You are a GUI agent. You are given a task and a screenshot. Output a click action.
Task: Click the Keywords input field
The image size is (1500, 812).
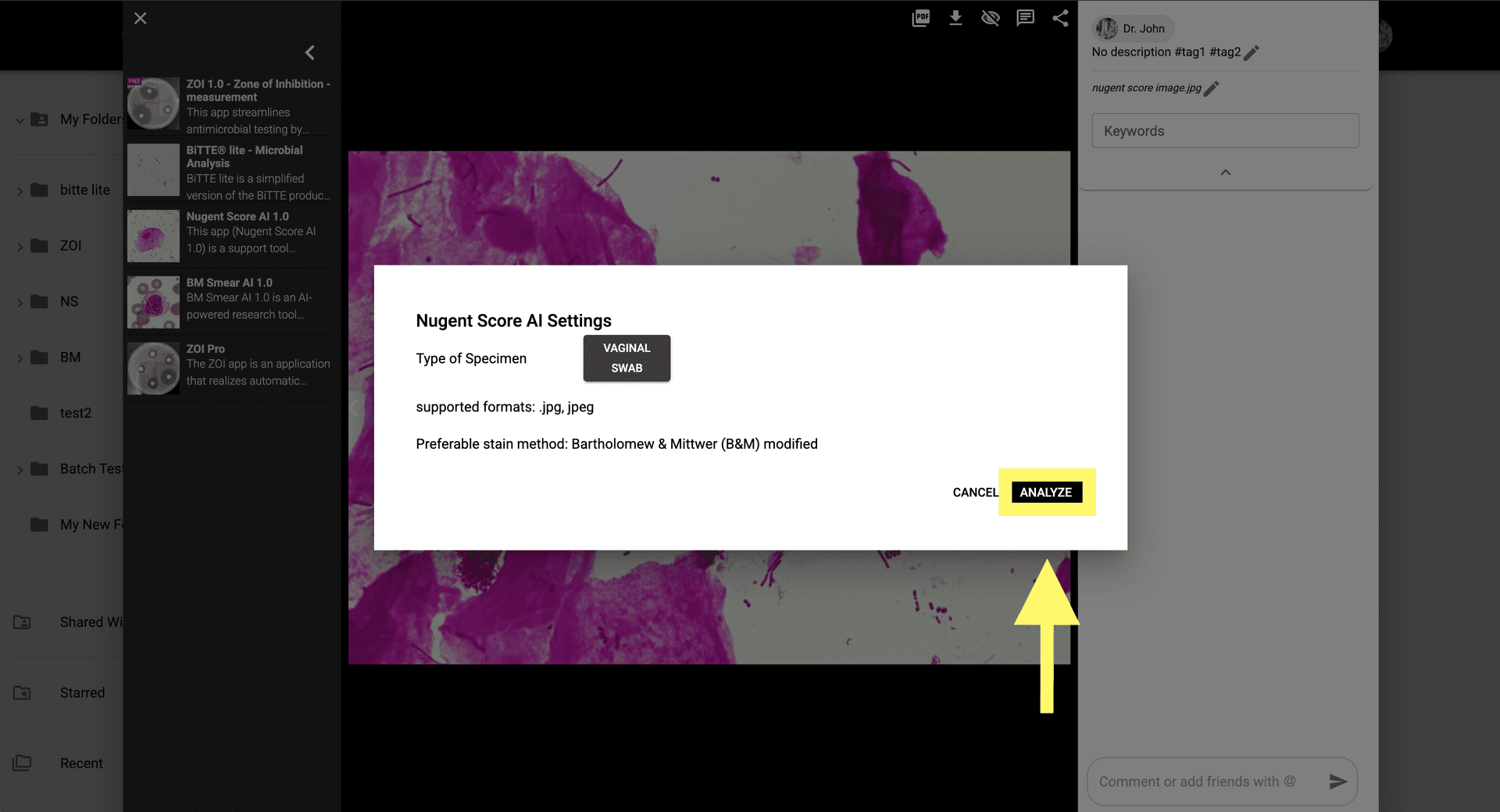[1224, 131]
